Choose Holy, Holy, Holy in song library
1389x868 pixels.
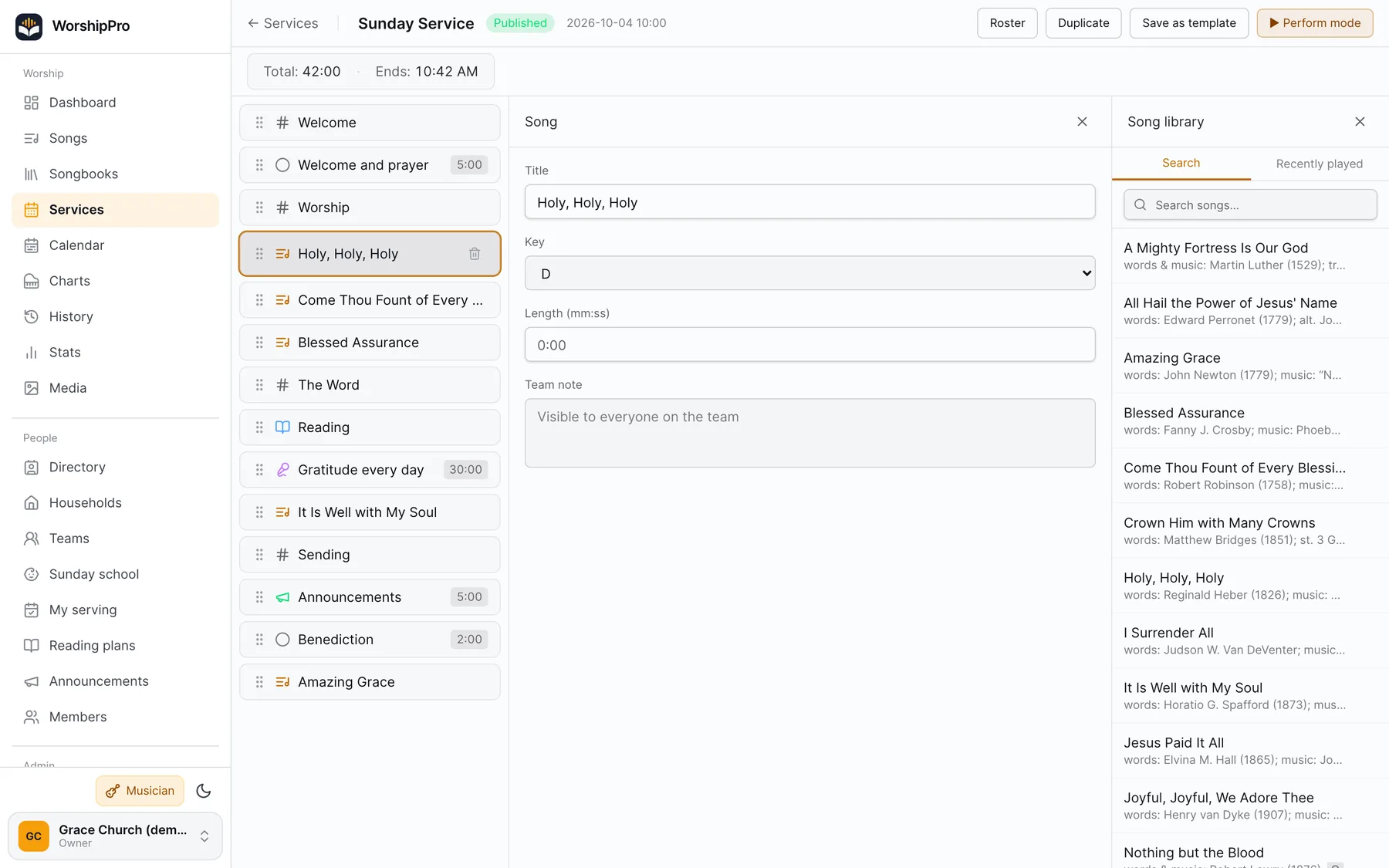coord(1250,586)
